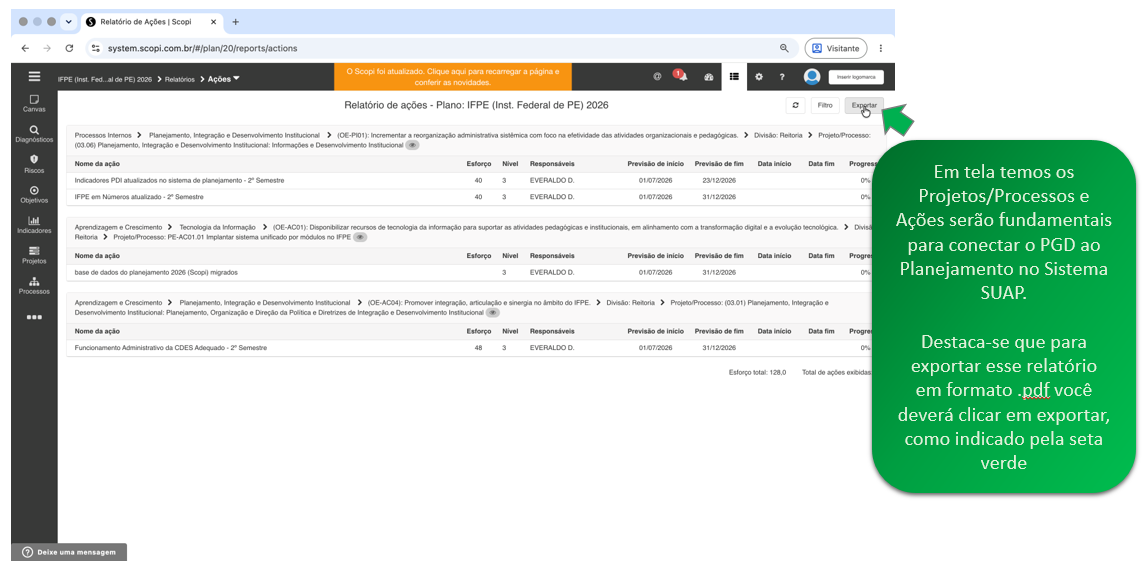Screen dimensions: 1146x570
Task: Go back in browser history
Action: (26, 48)
